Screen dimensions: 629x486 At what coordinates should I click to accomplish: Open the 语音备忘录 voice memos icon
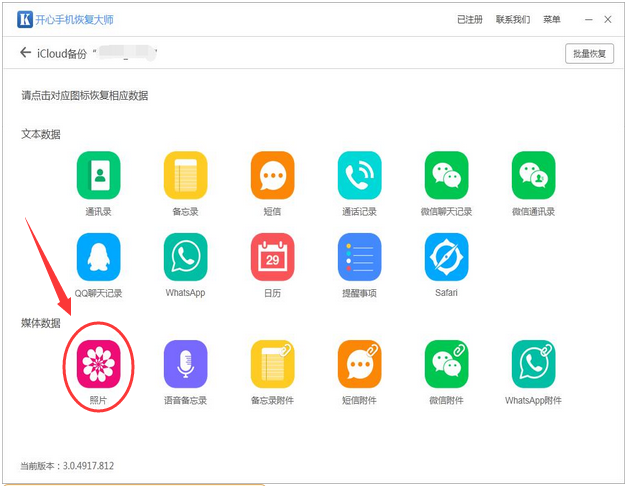point(185,364)
